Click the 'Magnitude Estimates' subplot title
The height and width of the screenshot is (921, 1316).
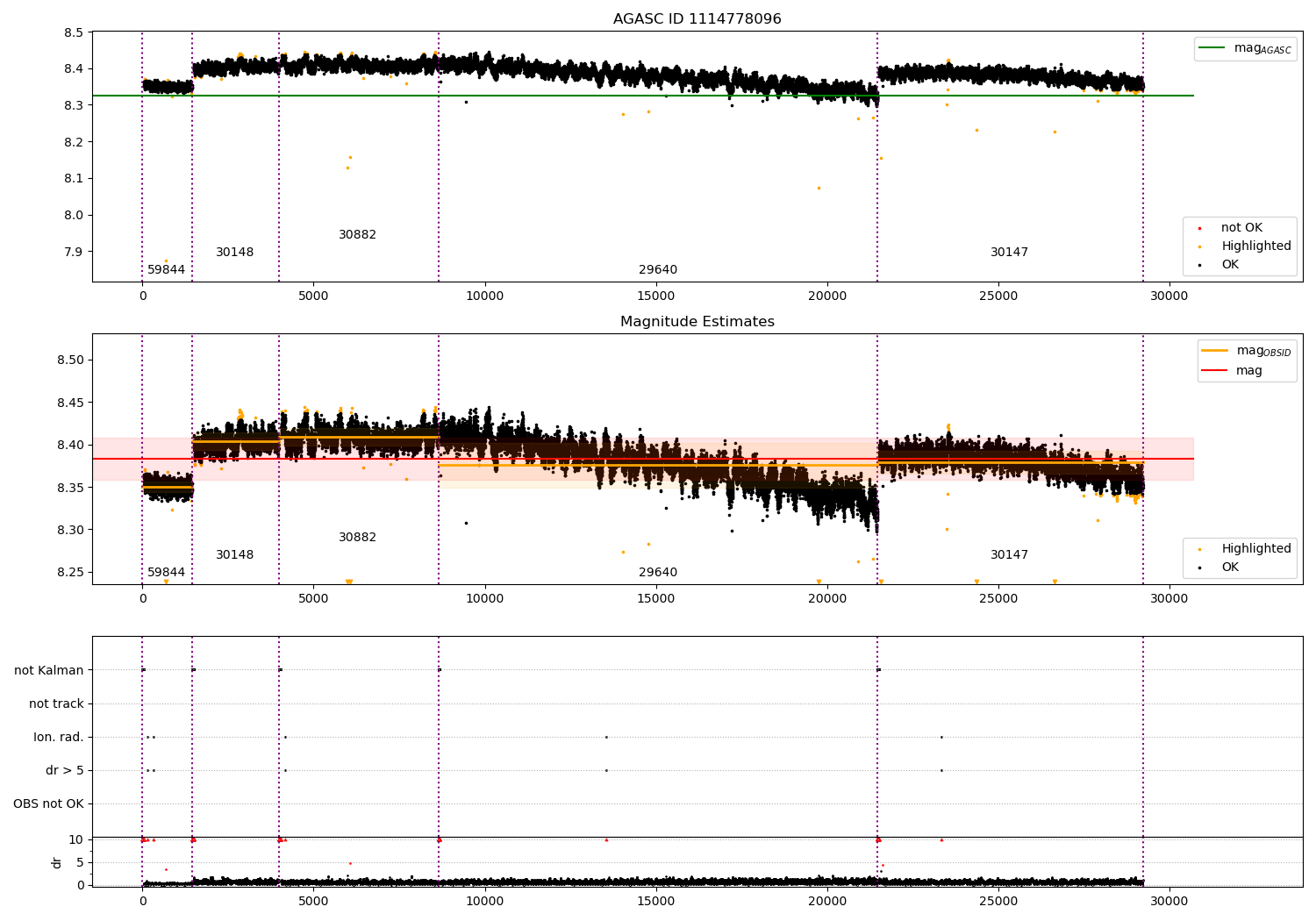[x=697, y=322]
